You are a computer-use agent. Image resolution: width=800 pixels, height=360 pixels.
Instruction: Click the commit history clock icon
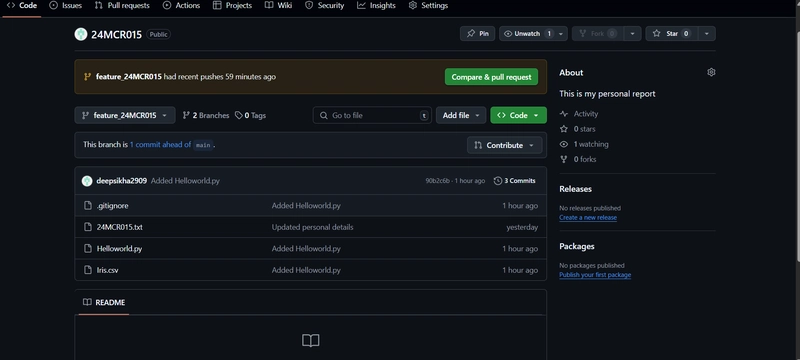(497, 181)
